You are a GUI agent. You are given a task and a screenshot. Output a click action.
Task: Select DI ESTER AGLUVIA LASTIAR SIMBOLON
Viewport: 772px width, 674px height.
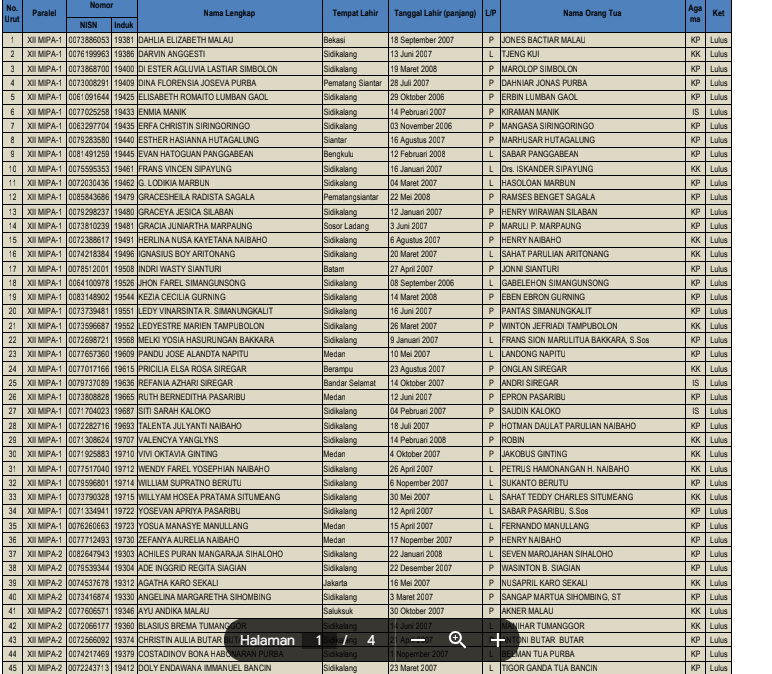pos(208,69)
